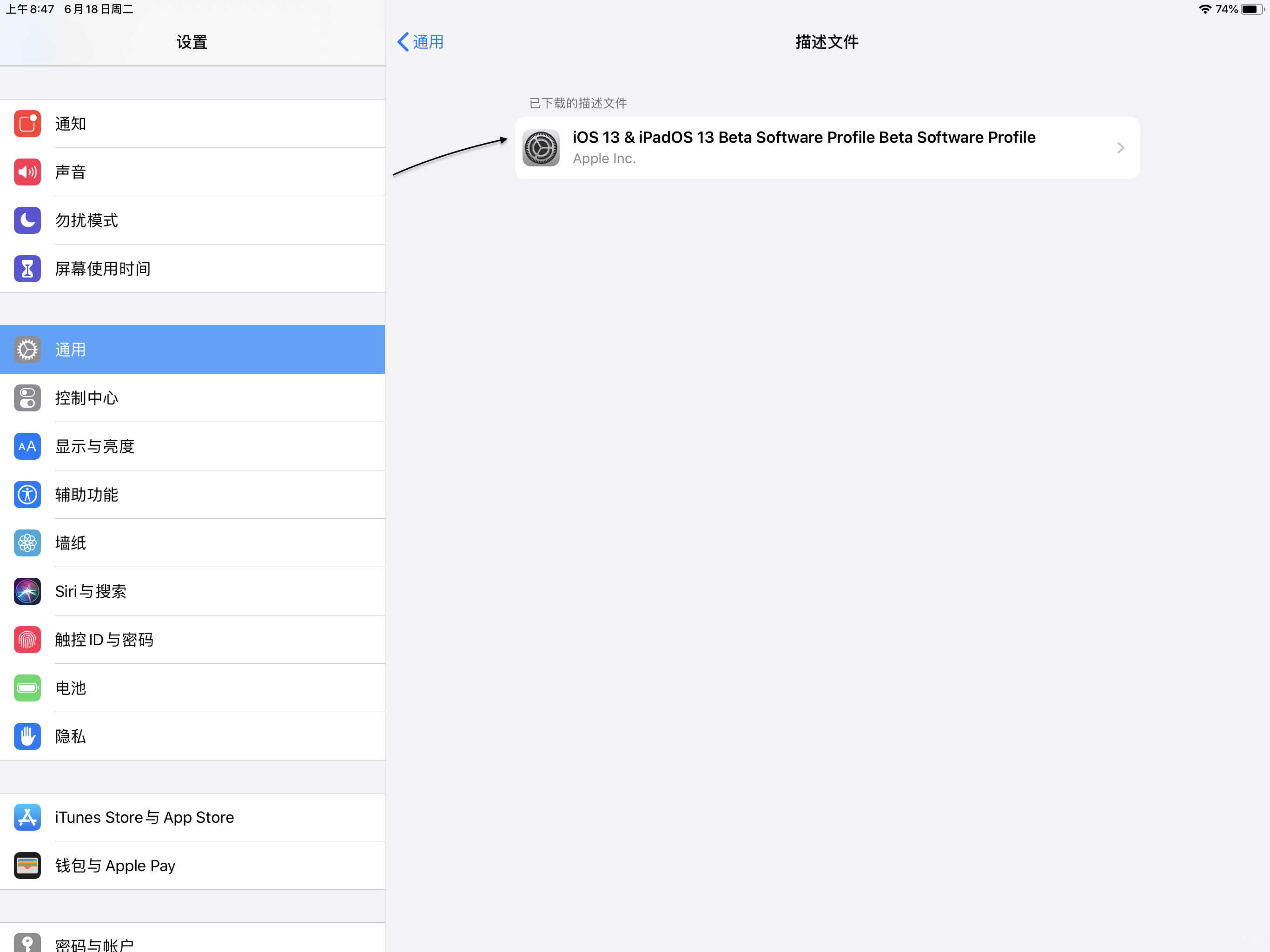
Task: Tap the 墙纸 flower icon
Action: [27, 542]
